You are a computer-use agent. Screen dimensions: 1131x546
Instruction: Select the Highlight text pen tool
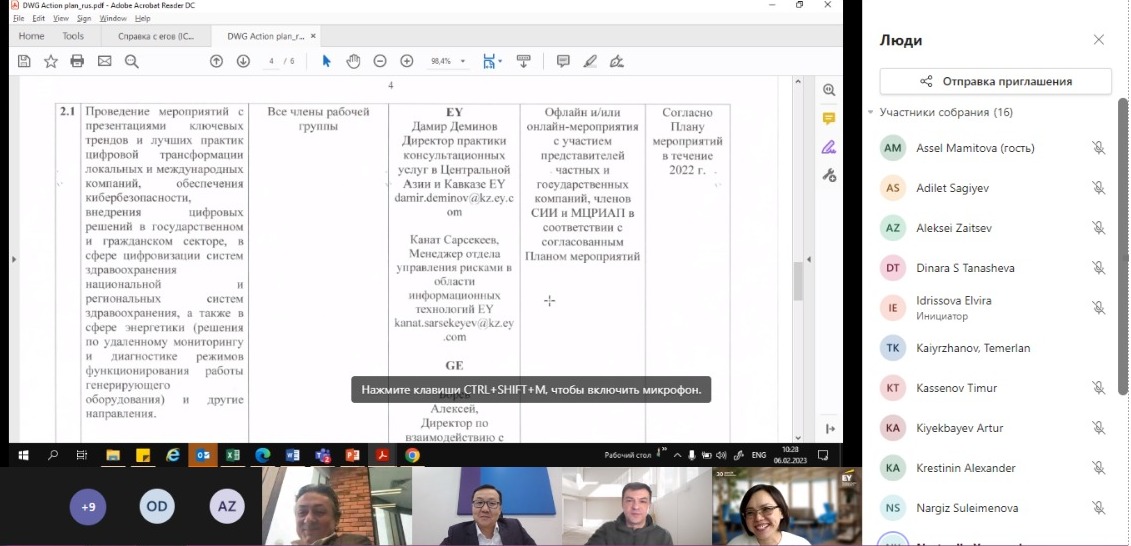click(x=590, y=61)
